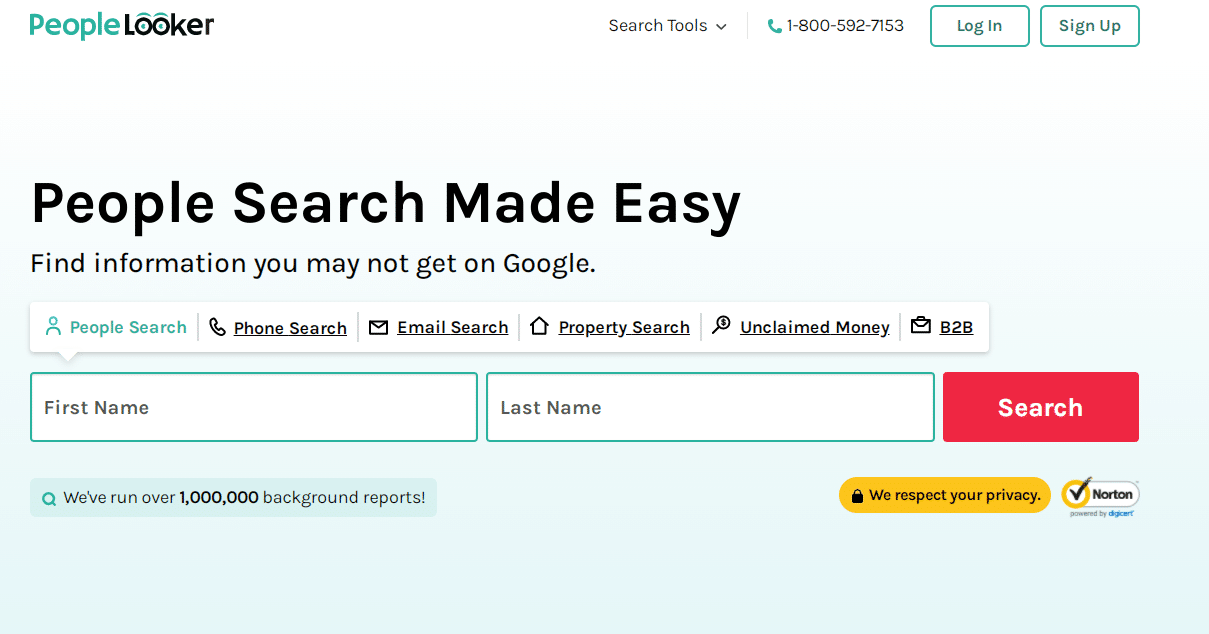The height and width of the screenshot is (634, 1209).
Task: Click the house icon beside Property Search
Action: pos(539,326)
